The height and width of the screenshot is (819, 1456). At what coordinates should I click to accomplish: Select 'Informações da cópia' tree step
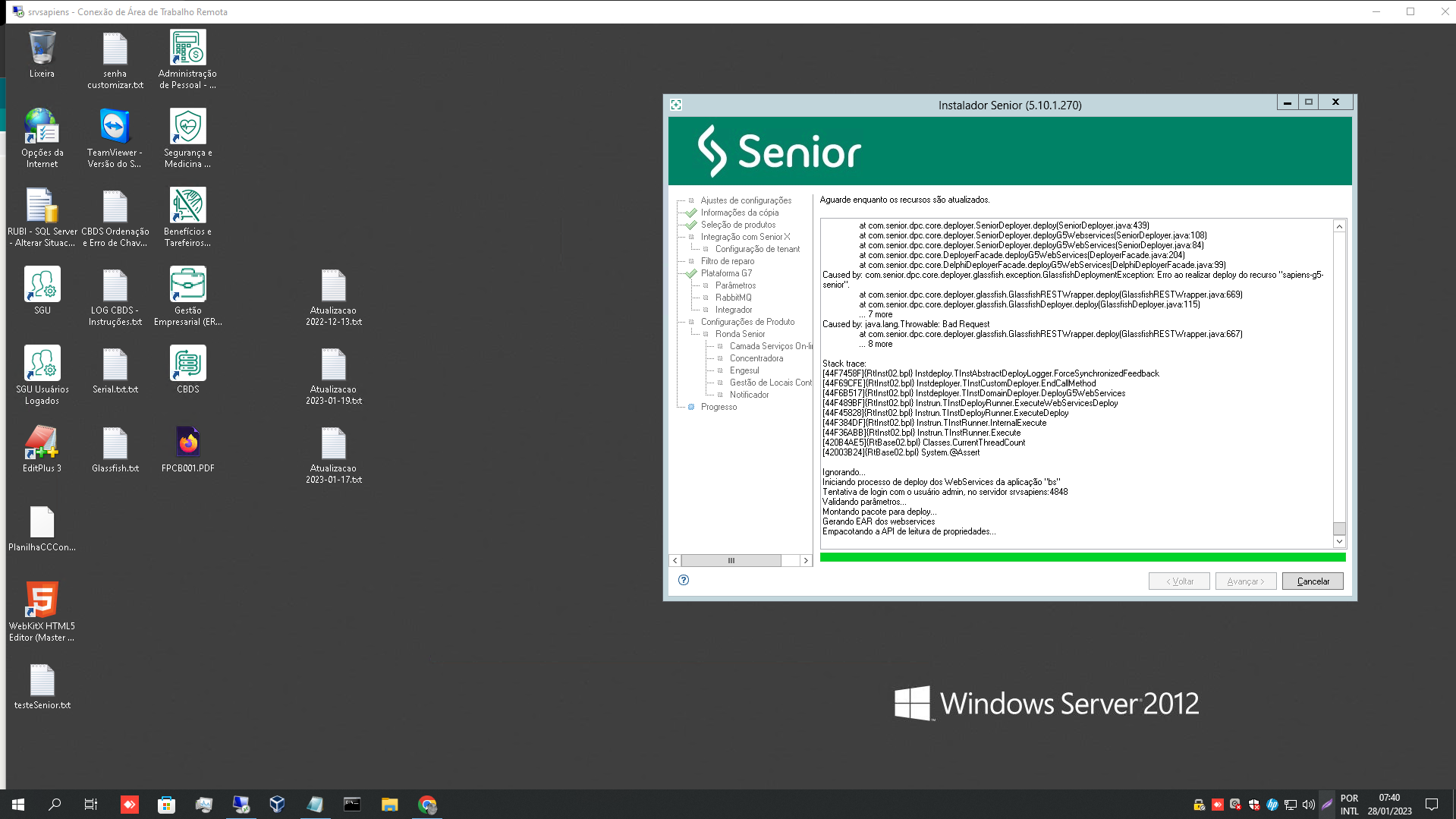pyautogui.click(x=740, y=213)
